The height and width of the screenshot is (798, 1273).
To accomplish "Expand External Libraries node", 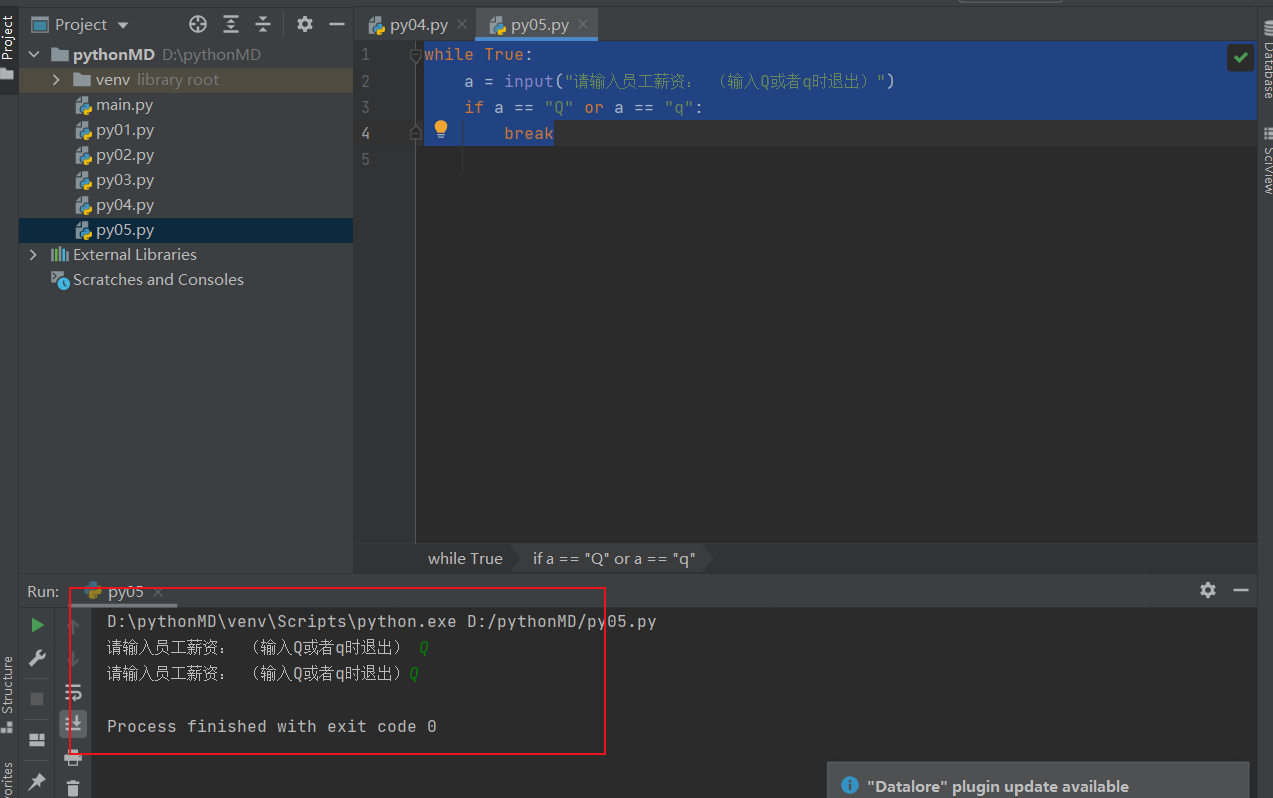I will point(34,255).
